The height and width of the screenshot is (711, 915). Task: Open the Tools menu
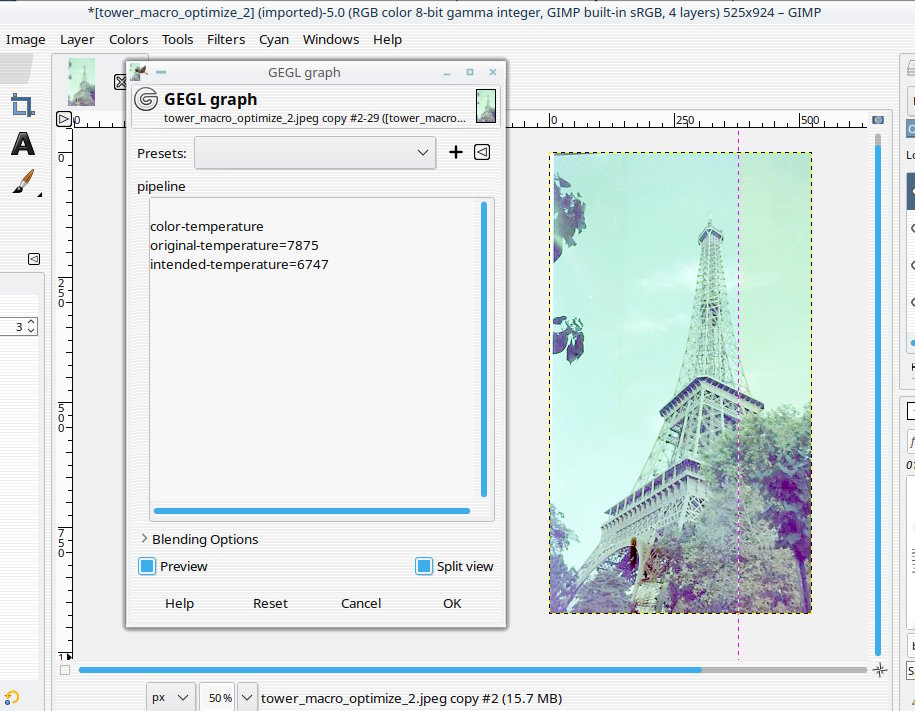click(177, 40)
